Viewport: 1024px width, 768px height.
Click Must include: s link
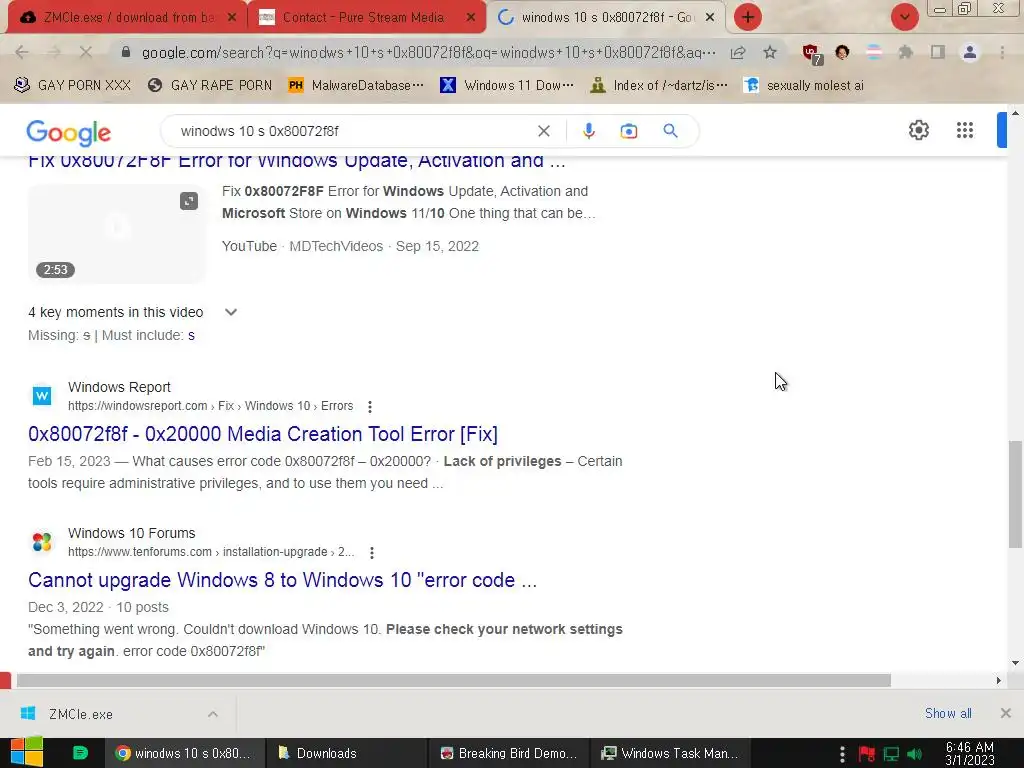pos(191,336)
